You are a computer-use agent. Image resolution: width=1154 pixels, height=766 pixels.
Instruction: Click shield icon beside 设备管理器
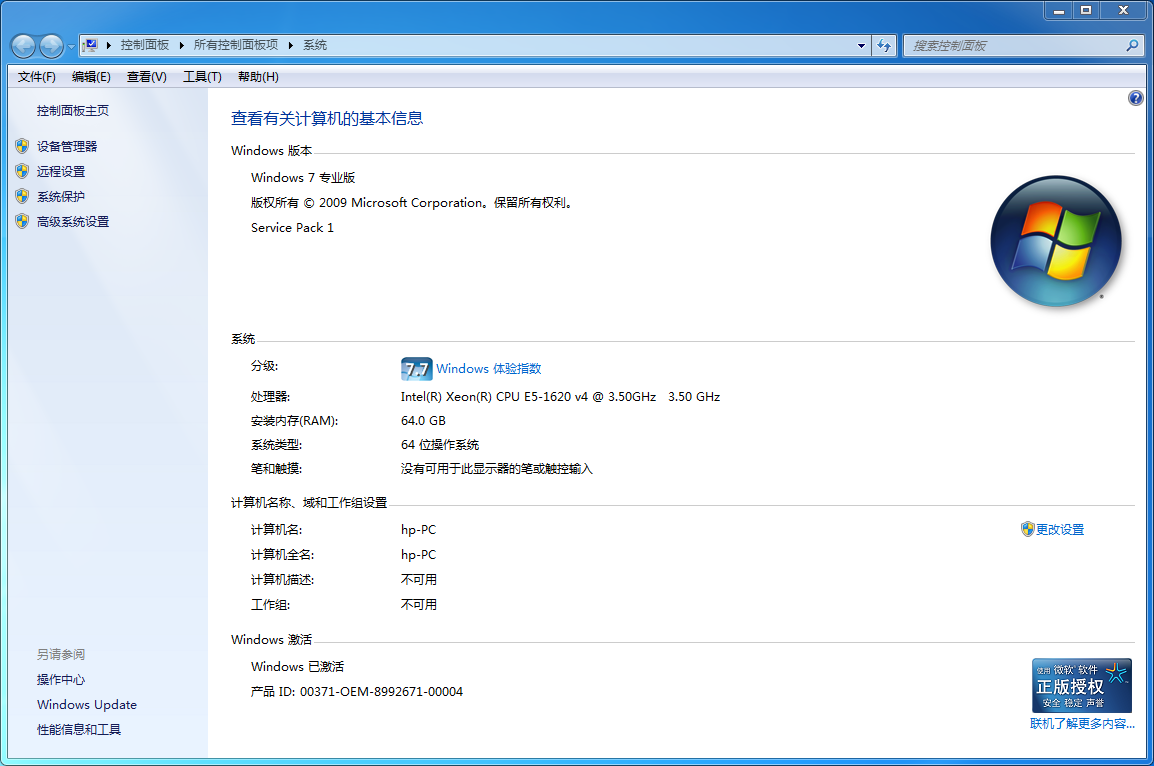coord(22,146)
